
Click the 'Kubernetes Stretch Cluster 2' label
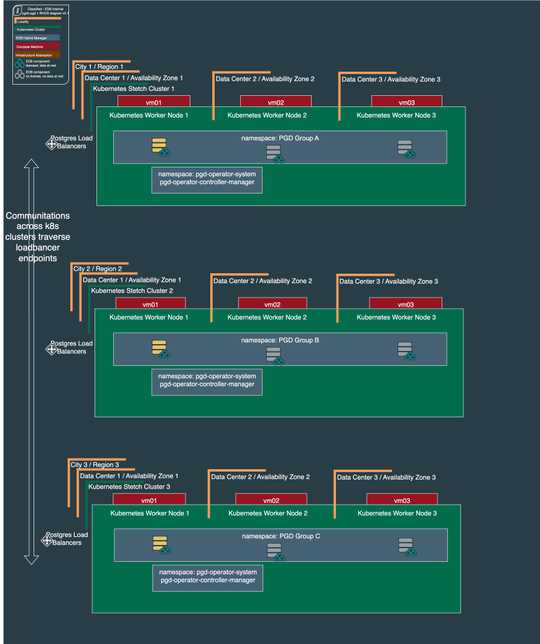132,291
